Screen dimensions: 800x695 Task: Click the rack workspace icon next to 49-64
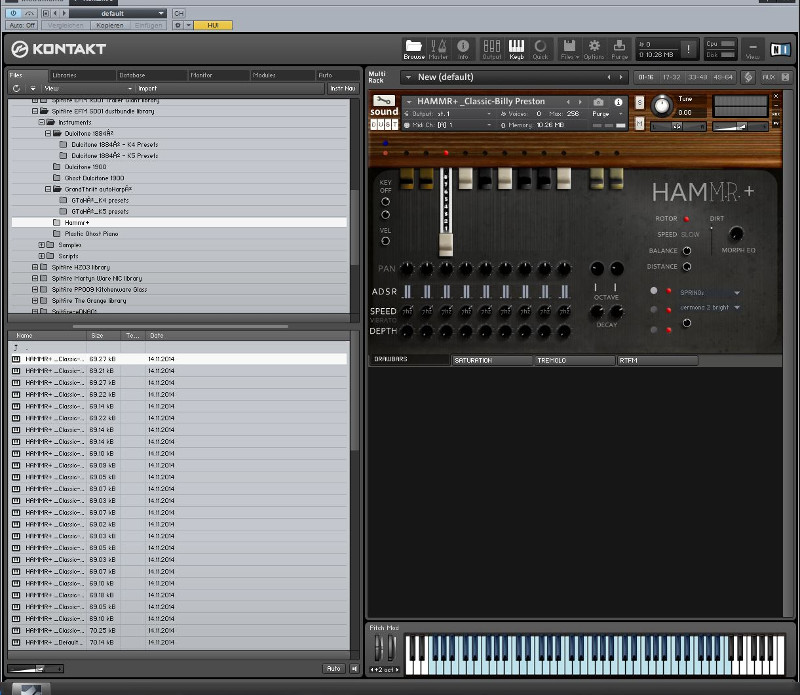point(748,77)
